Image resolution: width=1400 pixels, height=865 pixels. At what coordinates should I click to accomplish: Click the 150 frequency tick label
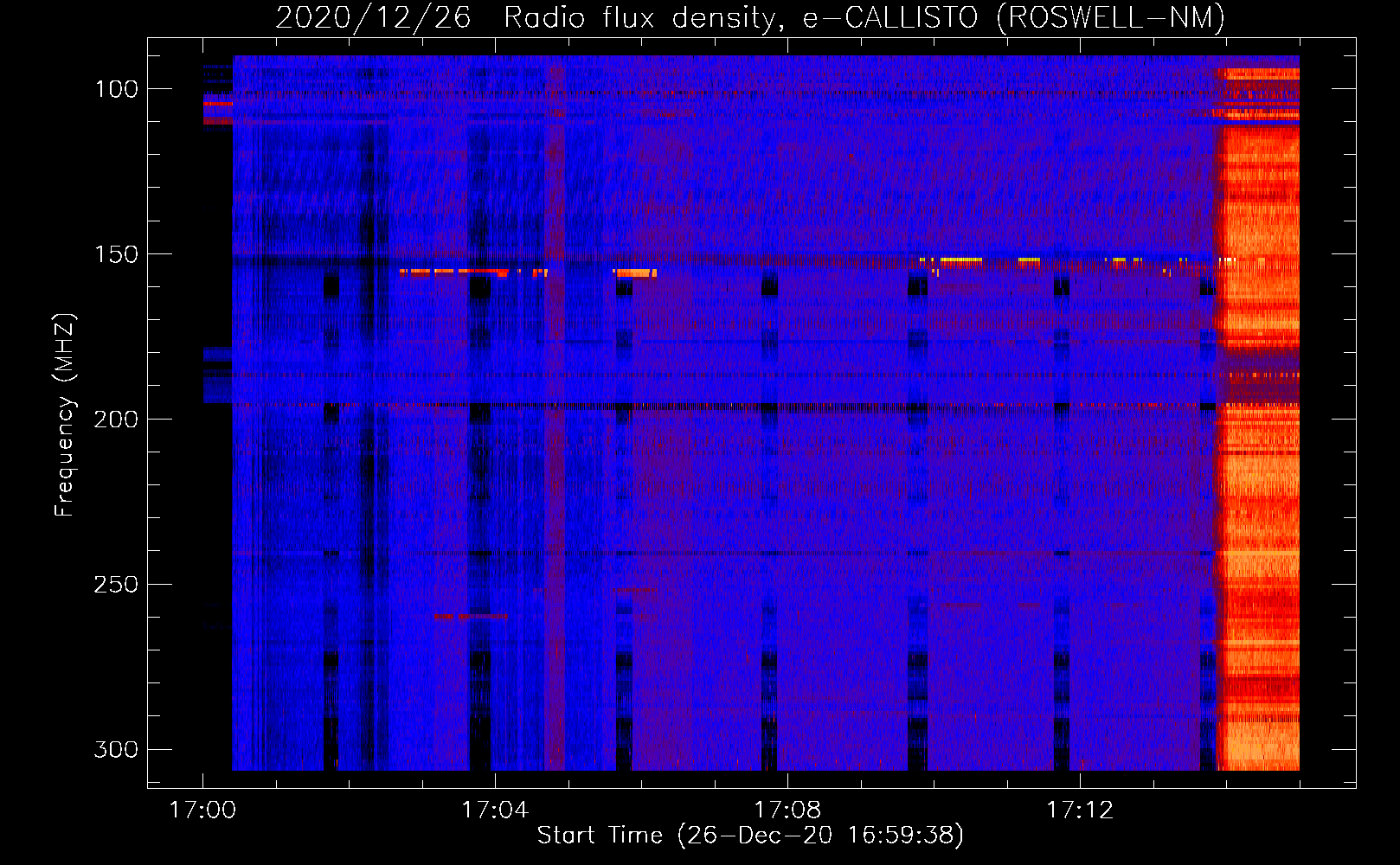[116, 254]
